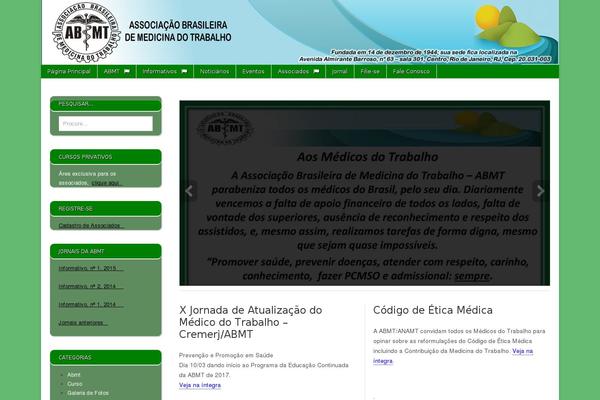Expand the Informativos menu
Viewport: 600px width, 400px height.
click(165, 72)
